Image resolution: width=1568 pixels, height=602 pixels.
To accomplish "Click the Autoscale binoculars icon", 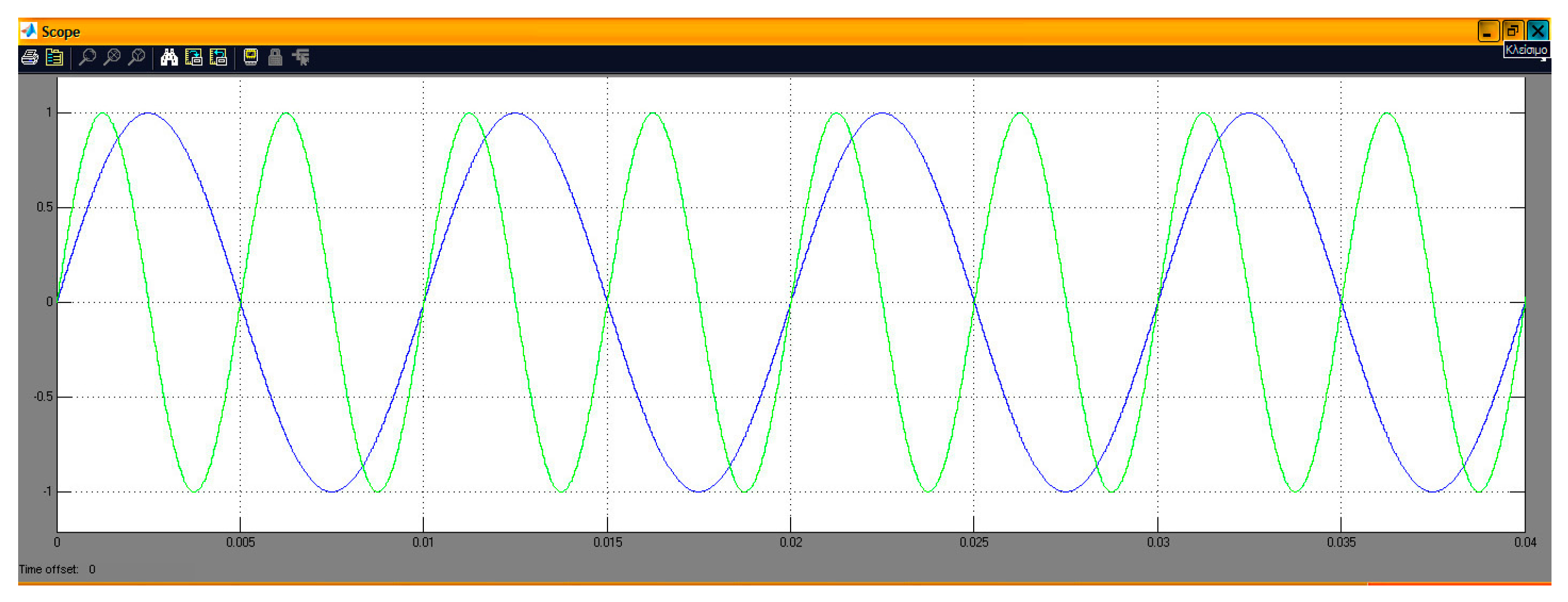I will pos(169,58).
